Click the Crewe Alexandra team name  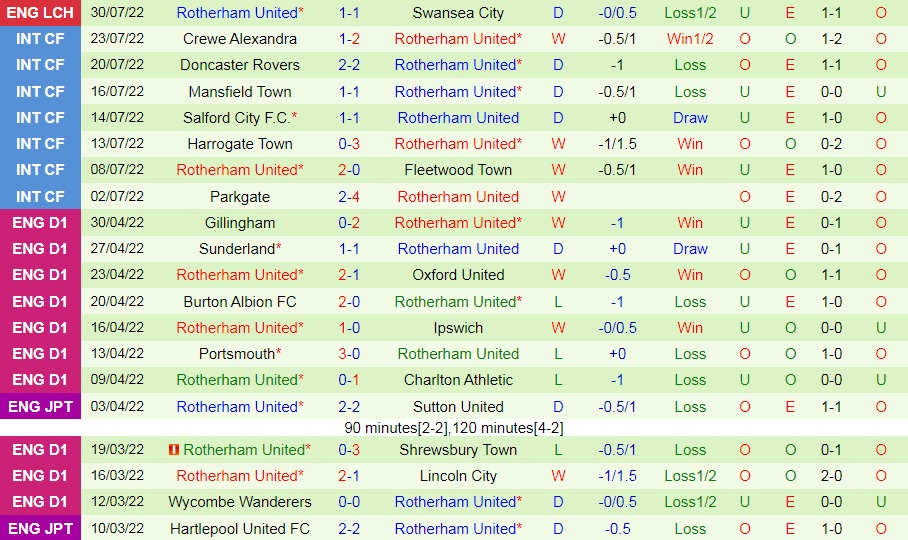240,39
